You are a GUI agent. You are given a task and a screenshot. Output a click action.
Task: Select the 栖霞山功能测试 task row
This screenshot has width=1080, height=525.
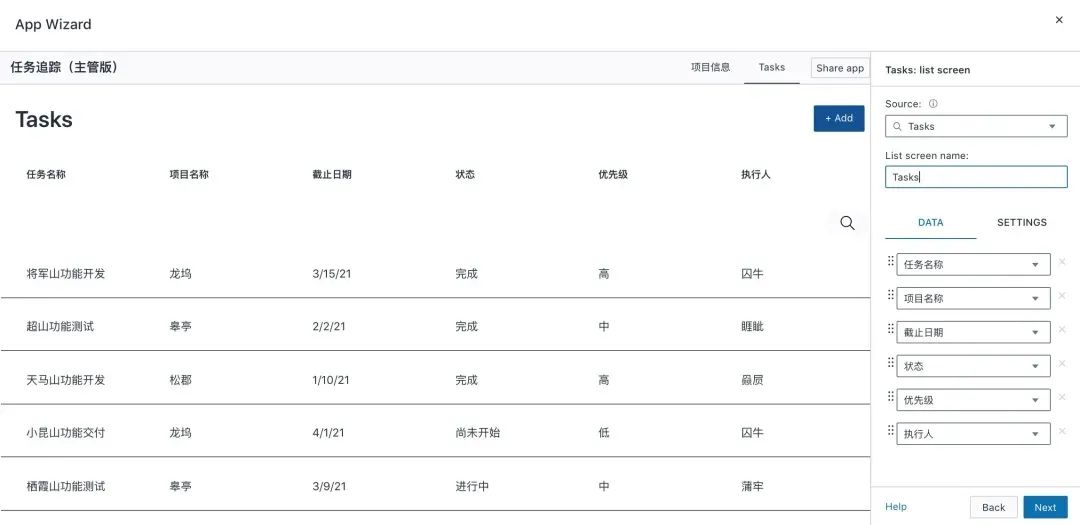435,486
